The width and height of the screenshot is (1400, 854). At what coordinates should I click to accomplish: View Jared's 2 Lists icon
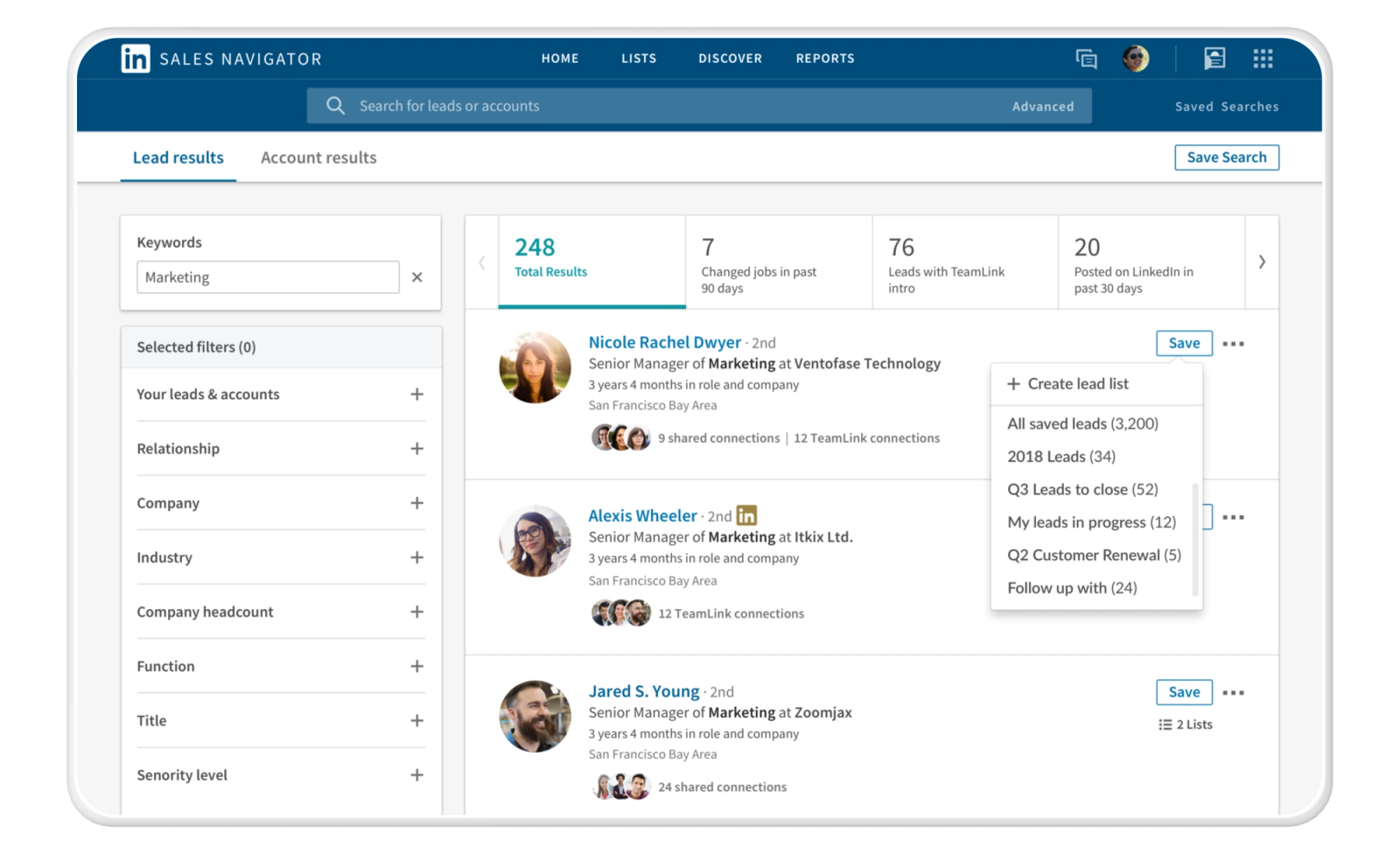point(1165,724)
